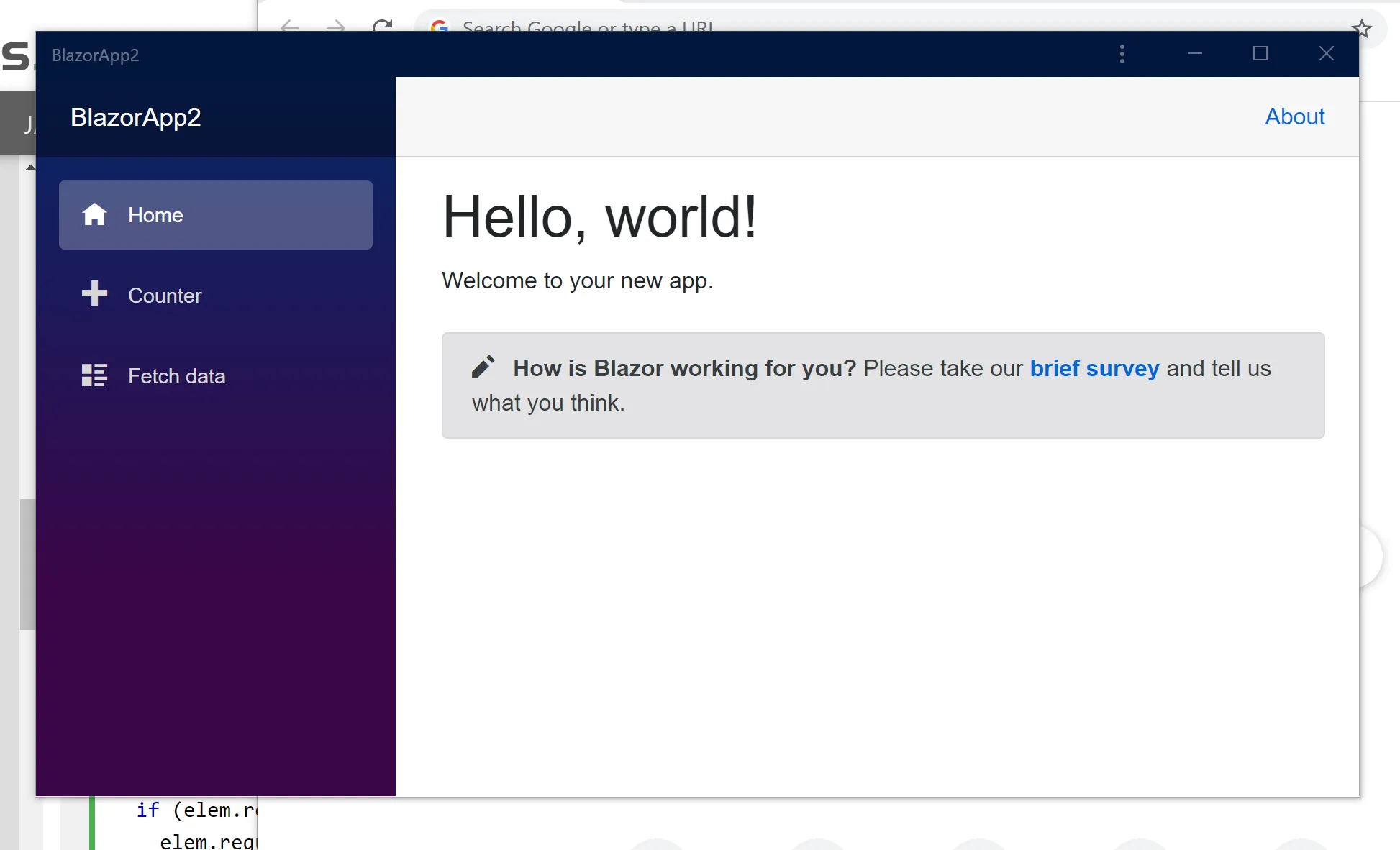Click the BlazorApp2 brand title in sidebar
This screenshot has width=1400, height=850.
[x=136, y=117]
